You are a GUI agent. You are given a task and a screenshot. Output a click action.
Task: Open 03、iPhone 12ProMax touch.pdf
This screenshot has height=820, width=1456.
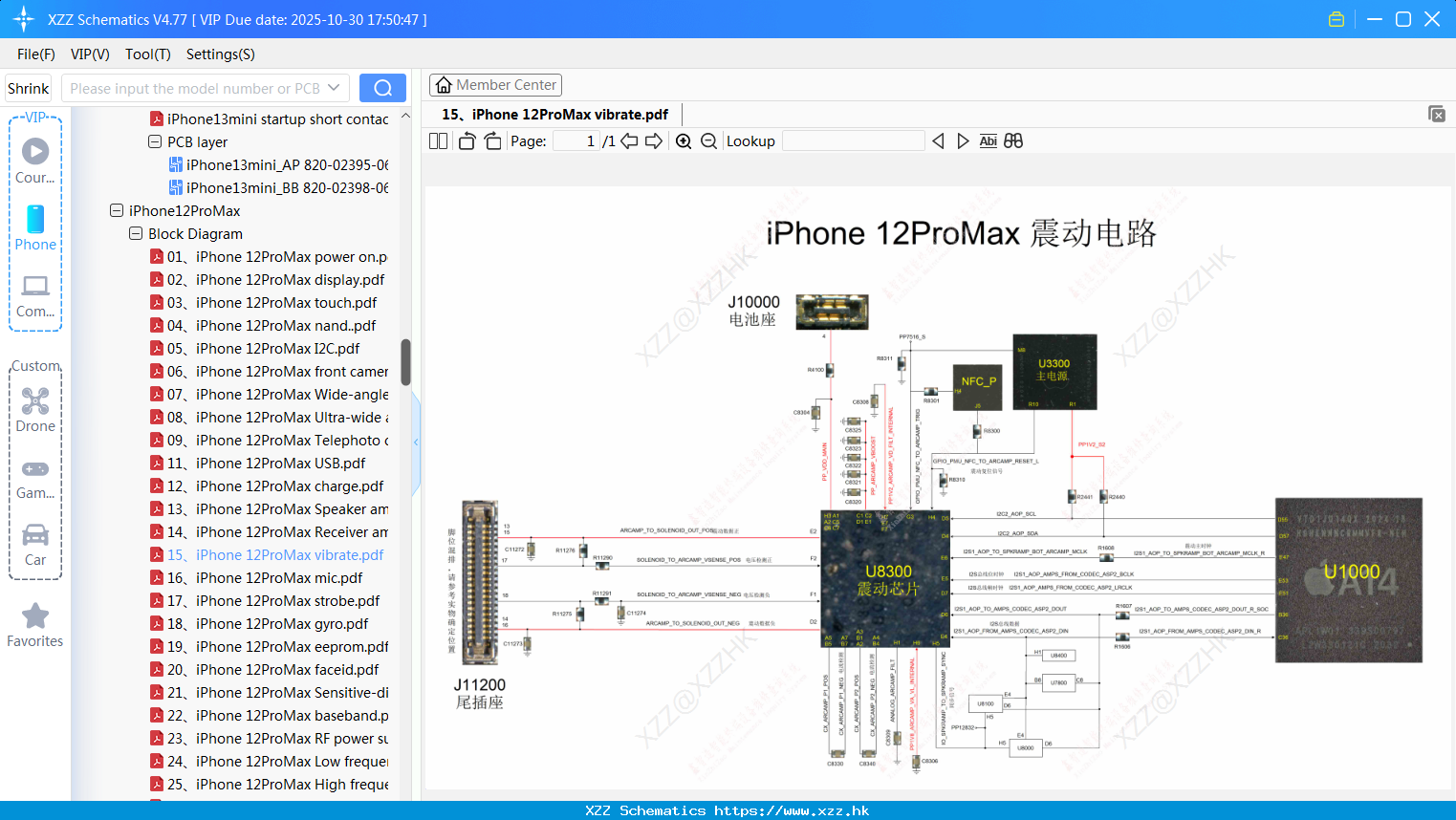tap(263, 302)
